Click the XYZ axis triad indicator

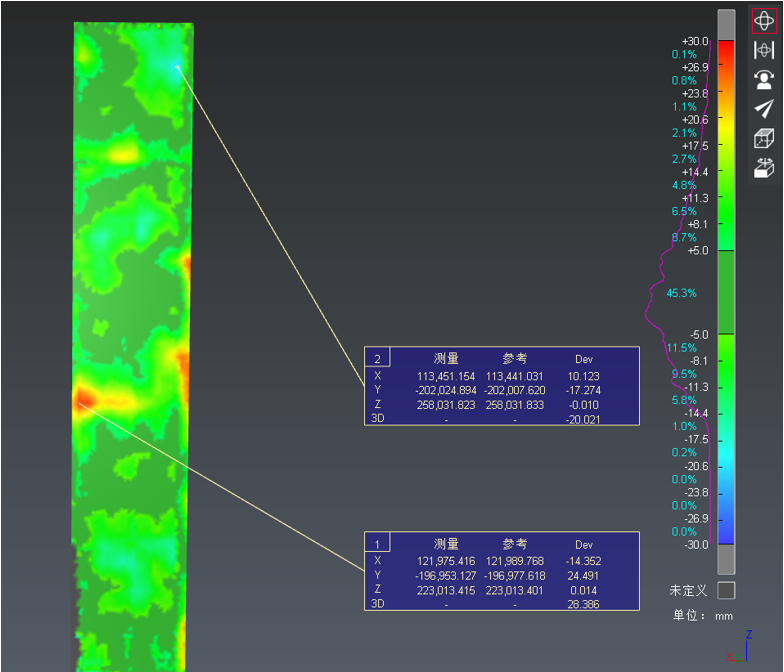click(x=740, y=647)
